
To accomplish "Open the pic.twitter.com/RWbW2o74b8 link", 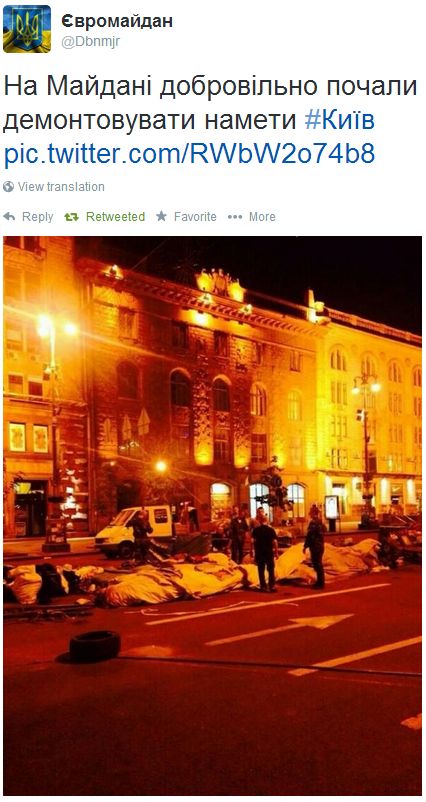I will point(189,154).
